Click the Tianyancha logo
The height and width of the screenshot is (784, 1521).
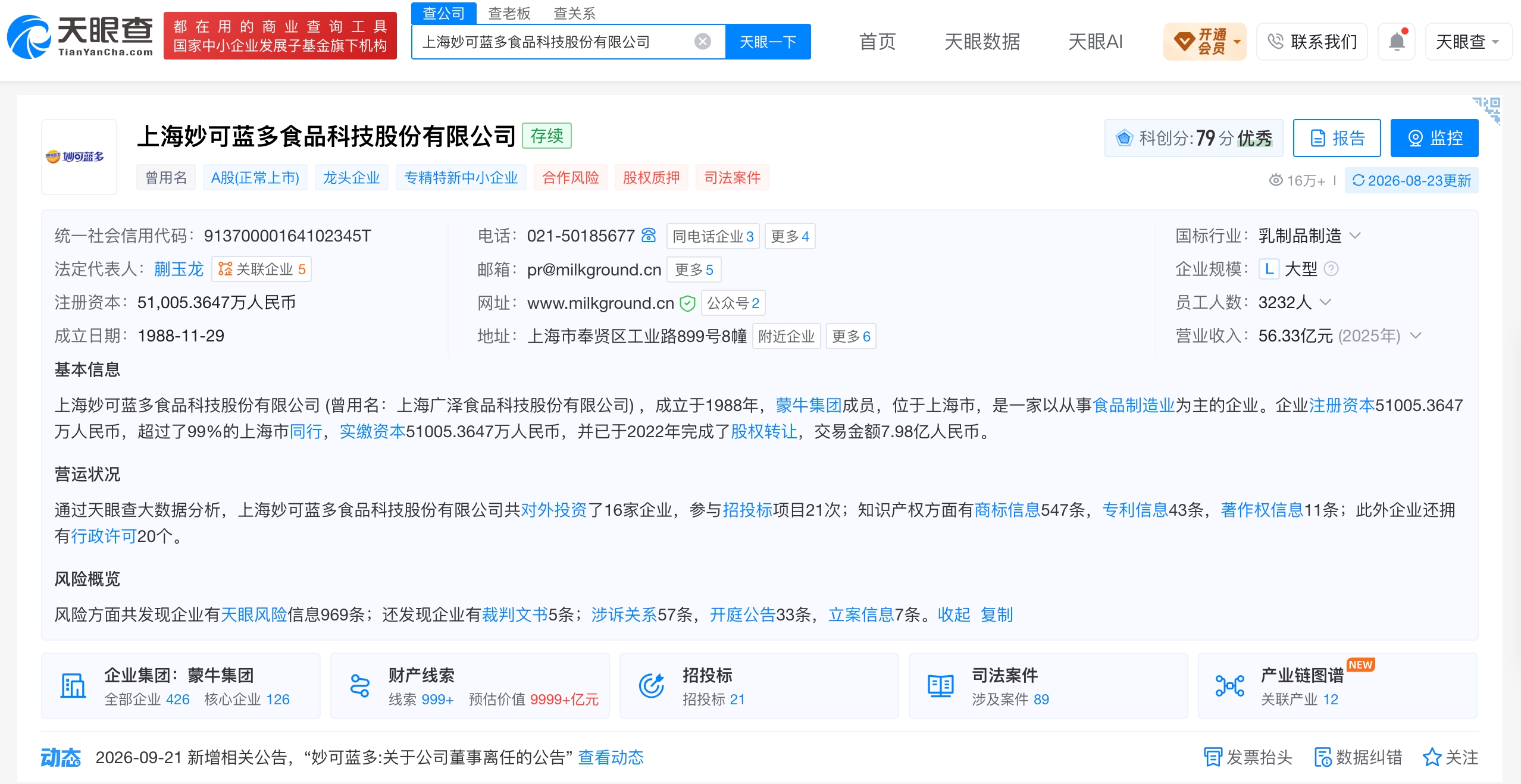tap(80, 36)
